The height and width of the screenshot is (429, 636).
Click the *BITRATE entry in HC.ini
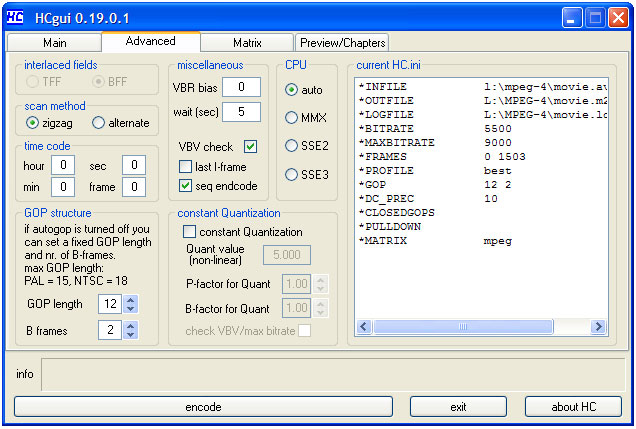pos(435,129)
